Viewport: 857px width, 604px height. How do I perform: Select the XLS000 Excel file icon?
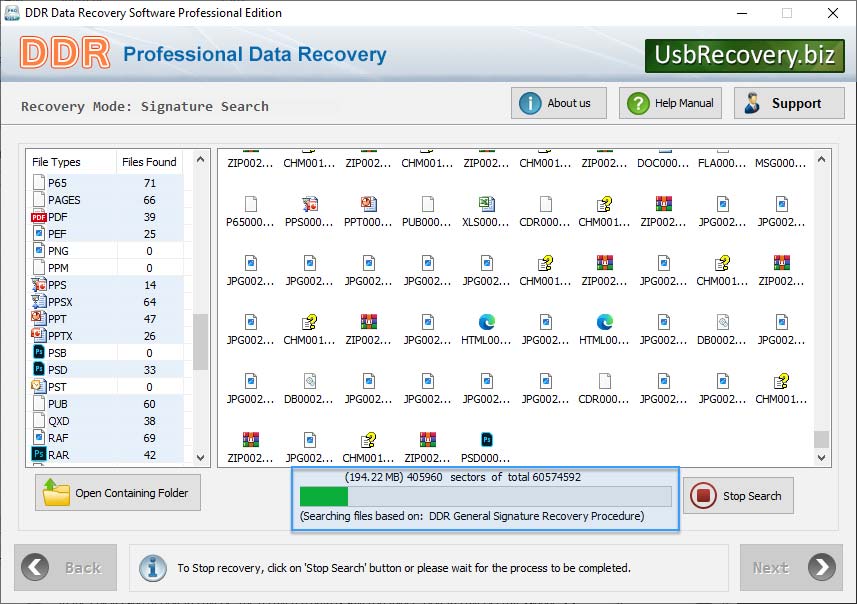point(486,204)
